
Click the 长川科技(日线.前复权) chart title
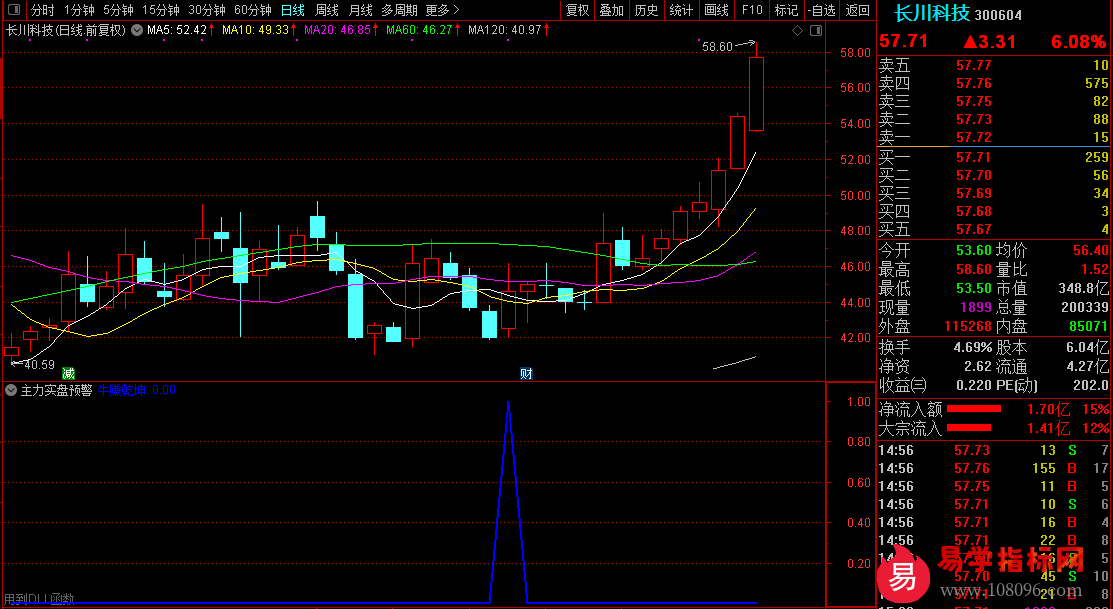pyautogui.click(x=66, y=31)
